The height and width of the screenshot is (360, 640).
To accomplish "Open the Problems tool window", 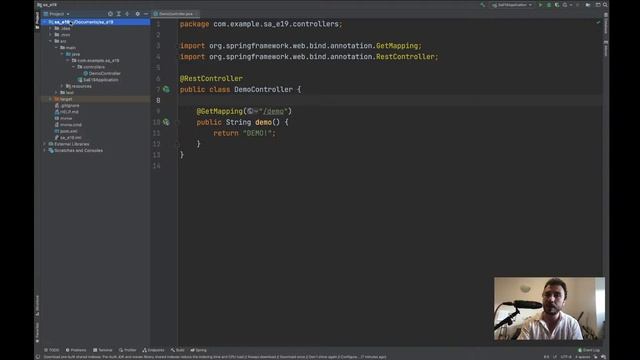I will click(76, 350).
